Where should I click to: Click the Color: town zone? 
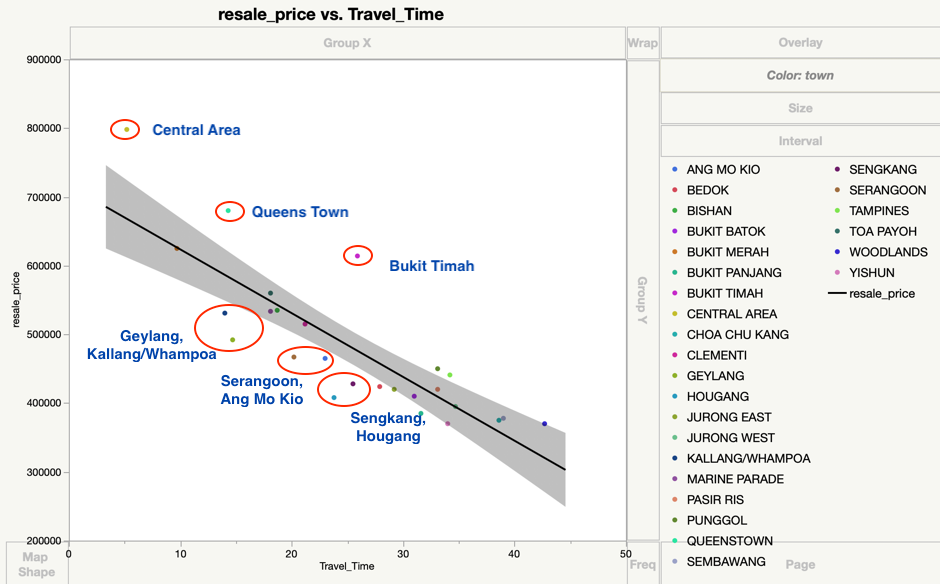click(800, 75)
